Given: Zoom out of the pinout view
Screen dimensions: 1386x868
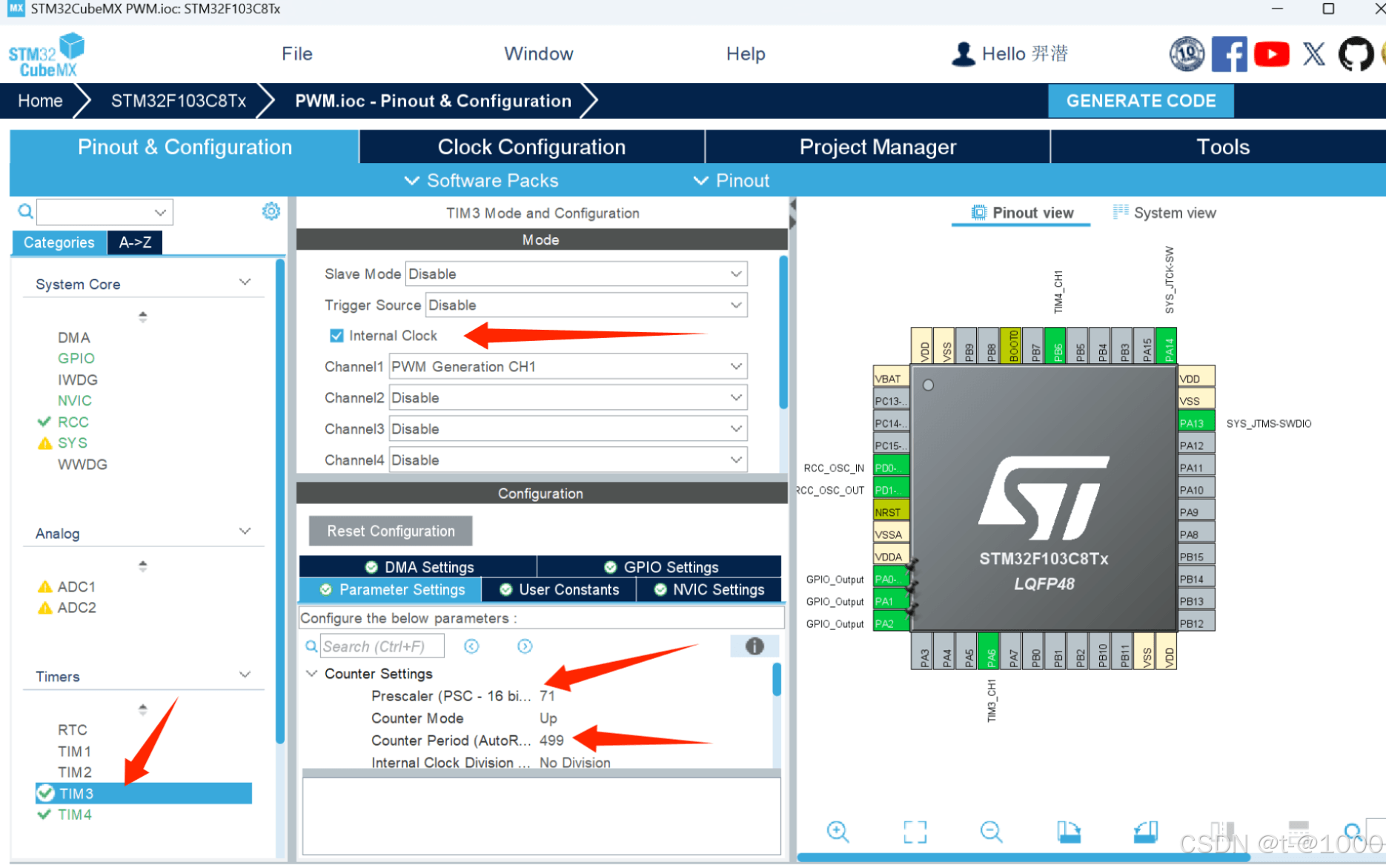Looking at the screenshot, I should tap(991, 832).
